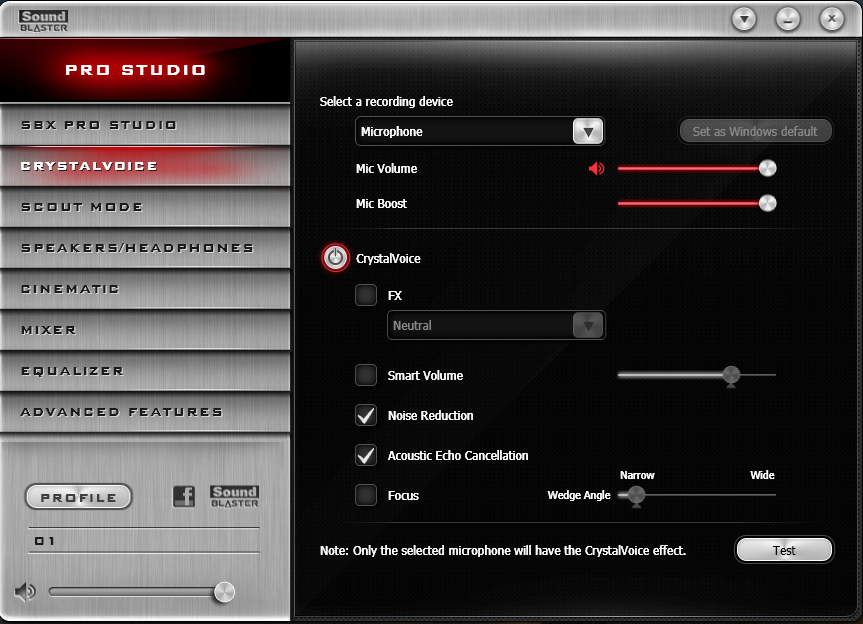This screenshot has height=624, width=863.
Task: Click the master volume slider handle
Action: (224, 592)
